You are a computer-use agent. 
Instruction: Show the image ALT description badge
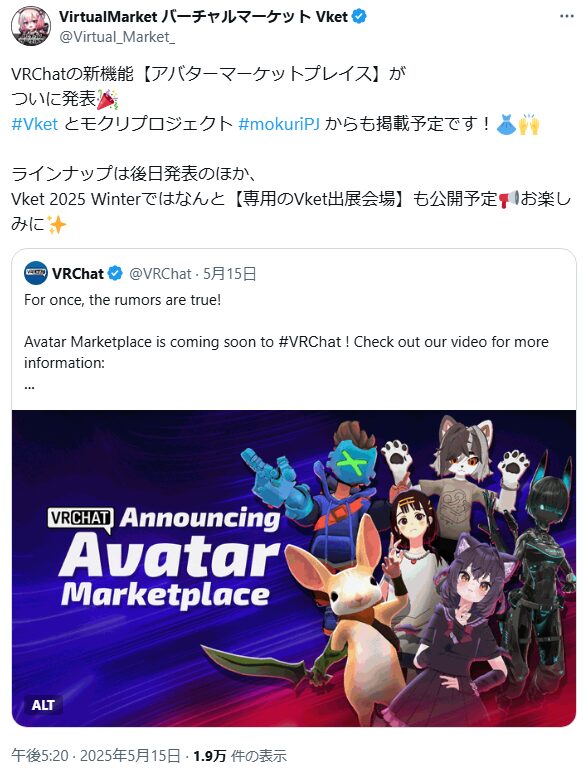(43, 705)
